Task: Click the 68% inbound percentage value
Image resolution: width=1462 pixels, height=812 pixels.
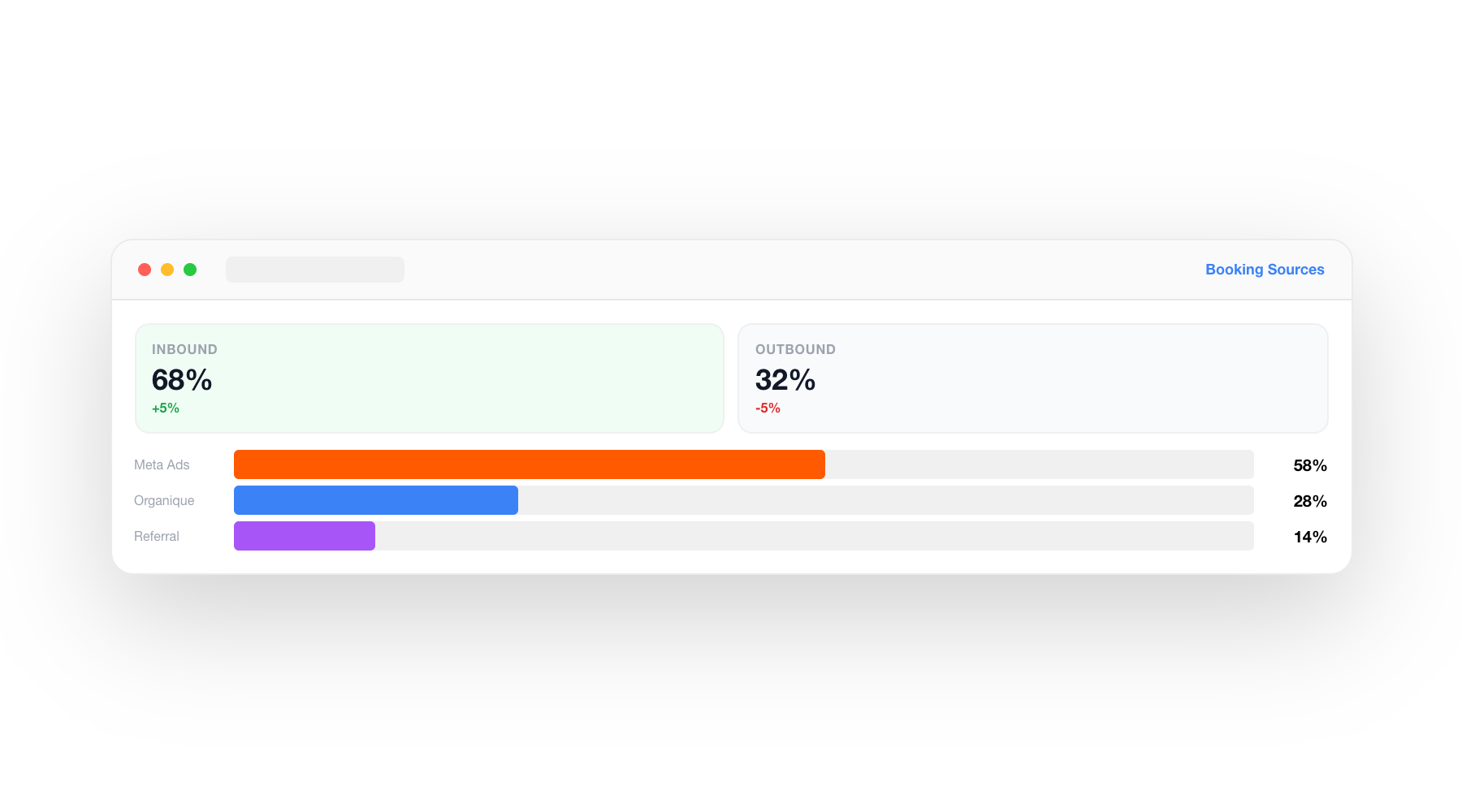Action: (180, 380)
